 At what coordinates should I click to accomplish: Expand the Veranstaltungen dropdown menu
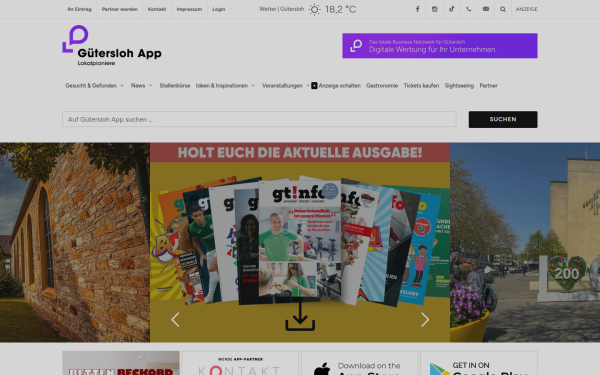click(285, 85)
